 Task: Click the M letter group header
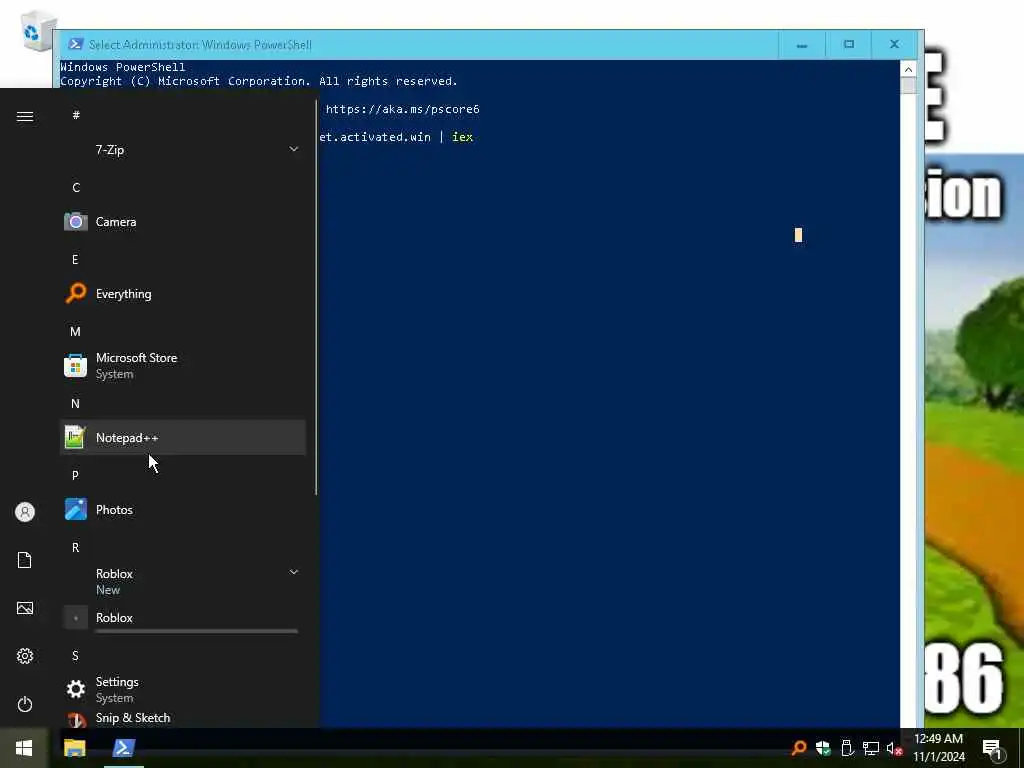(76, 331)
